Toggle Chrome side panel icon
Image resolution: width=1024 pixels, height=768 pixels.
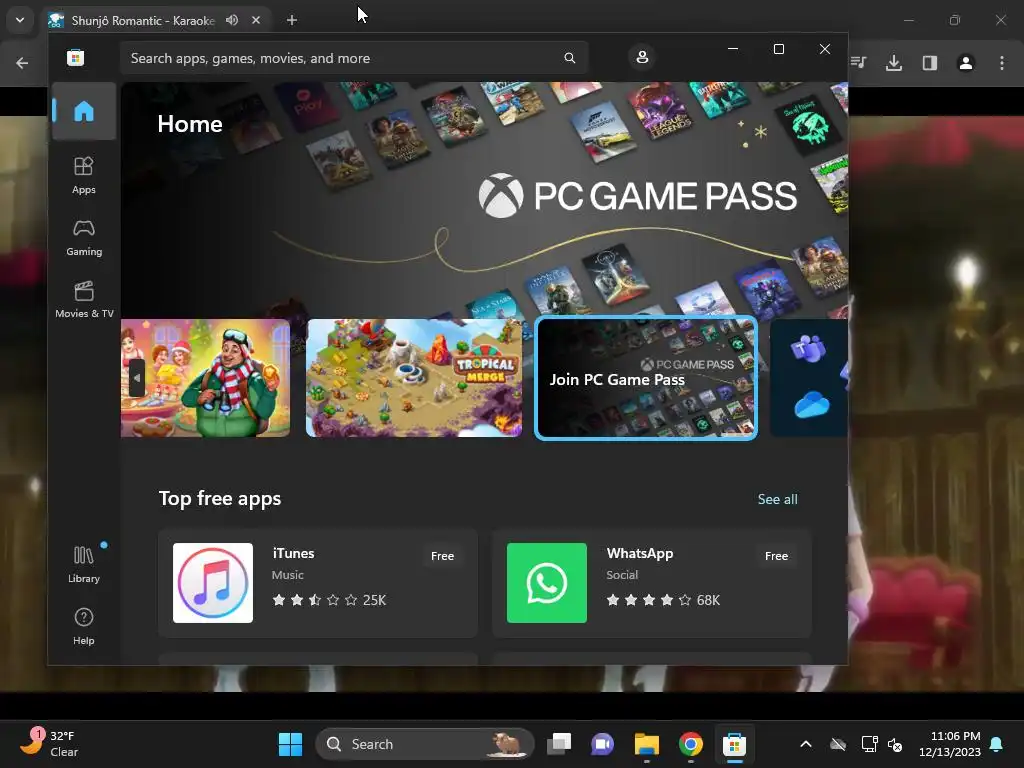click(x=930, y=63)
